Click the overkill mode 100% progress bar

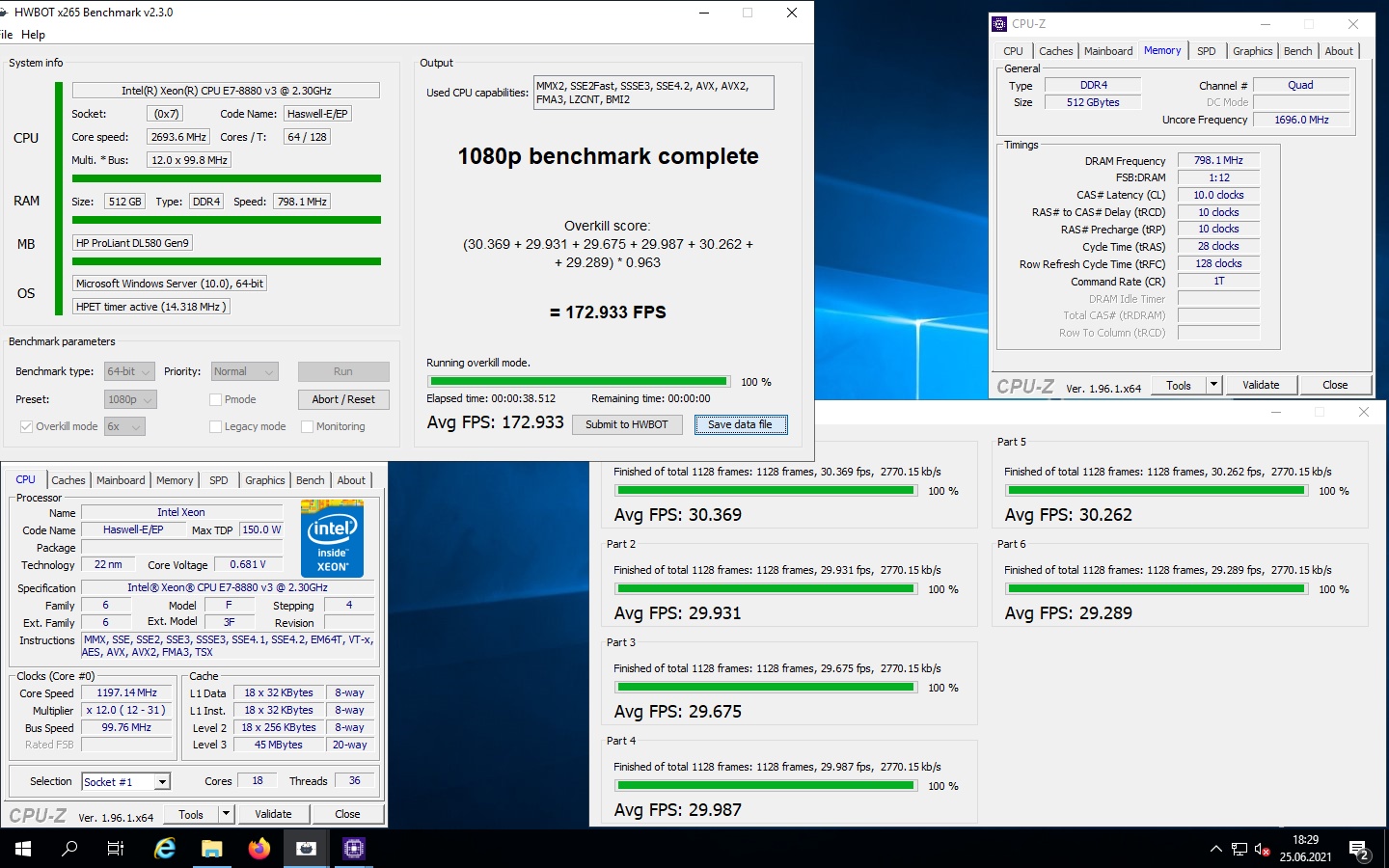coord(578,382)
